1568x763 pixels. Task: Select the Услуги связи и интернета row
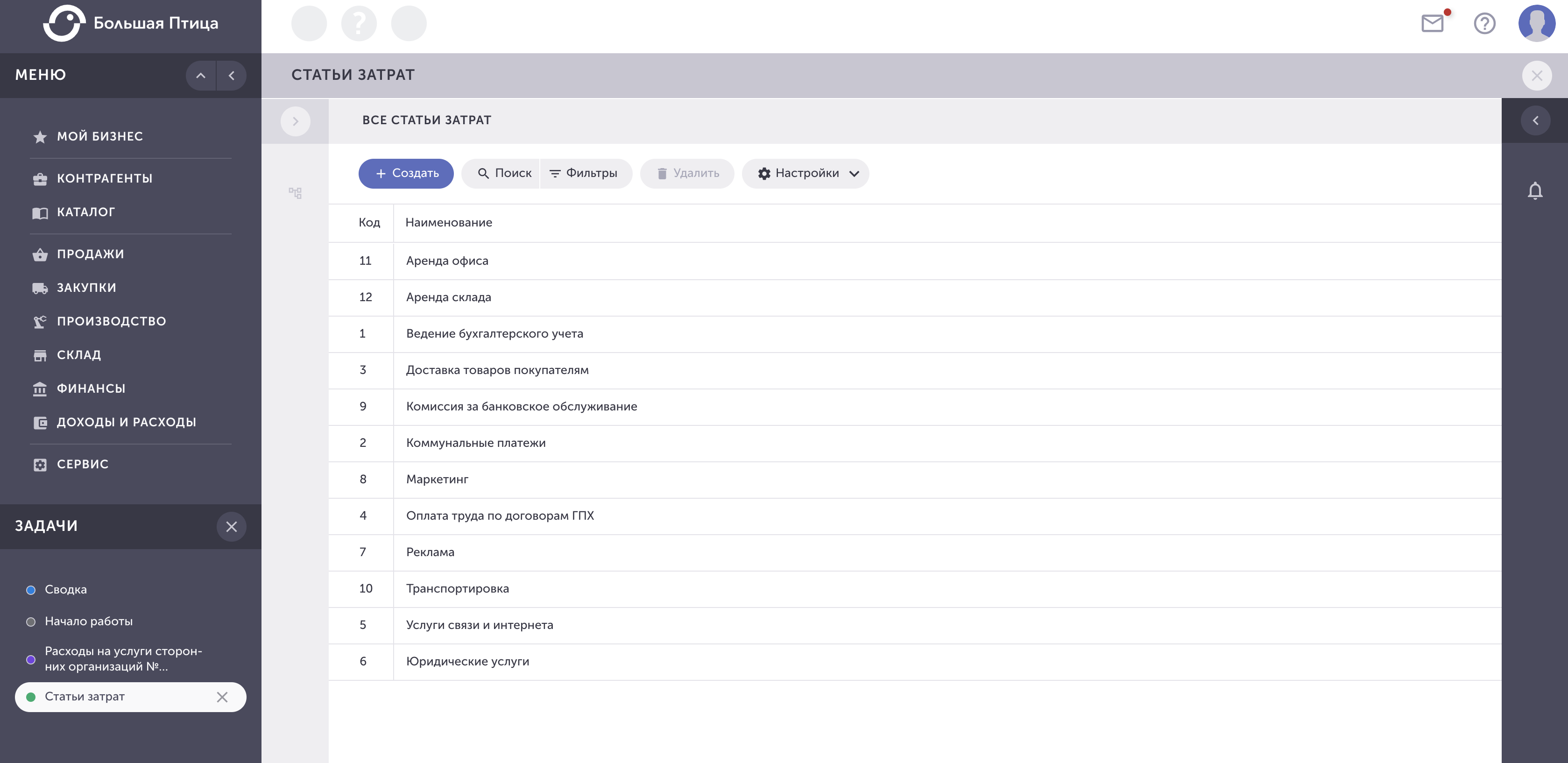point(915,626)
